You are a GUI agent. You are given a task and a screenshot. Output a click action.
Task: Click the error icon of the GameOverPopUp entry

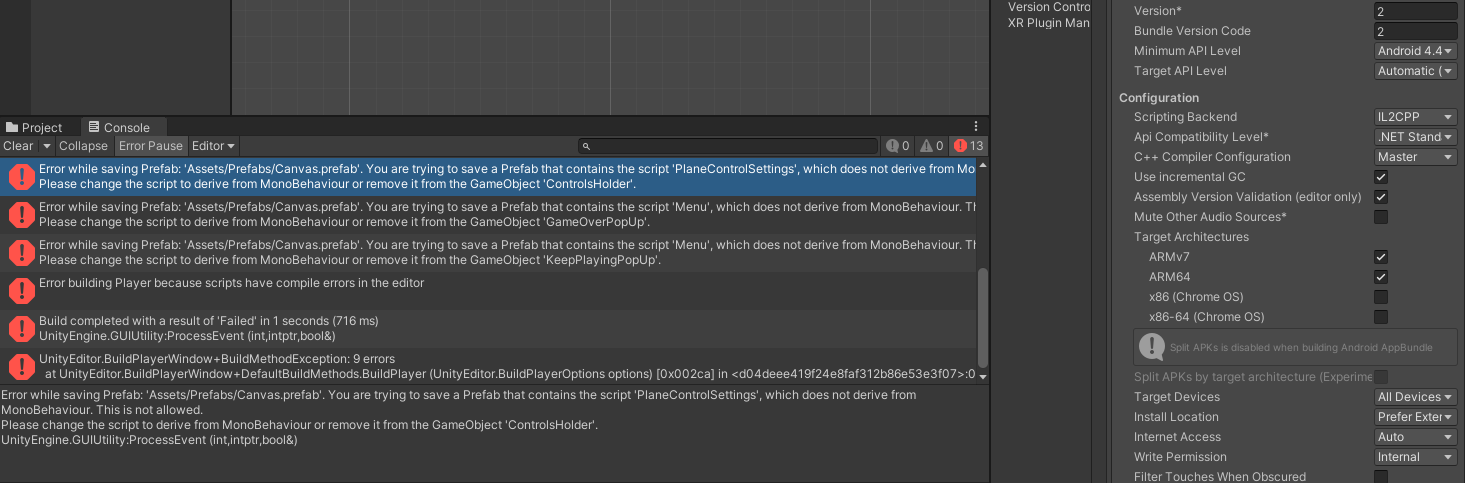21,215
